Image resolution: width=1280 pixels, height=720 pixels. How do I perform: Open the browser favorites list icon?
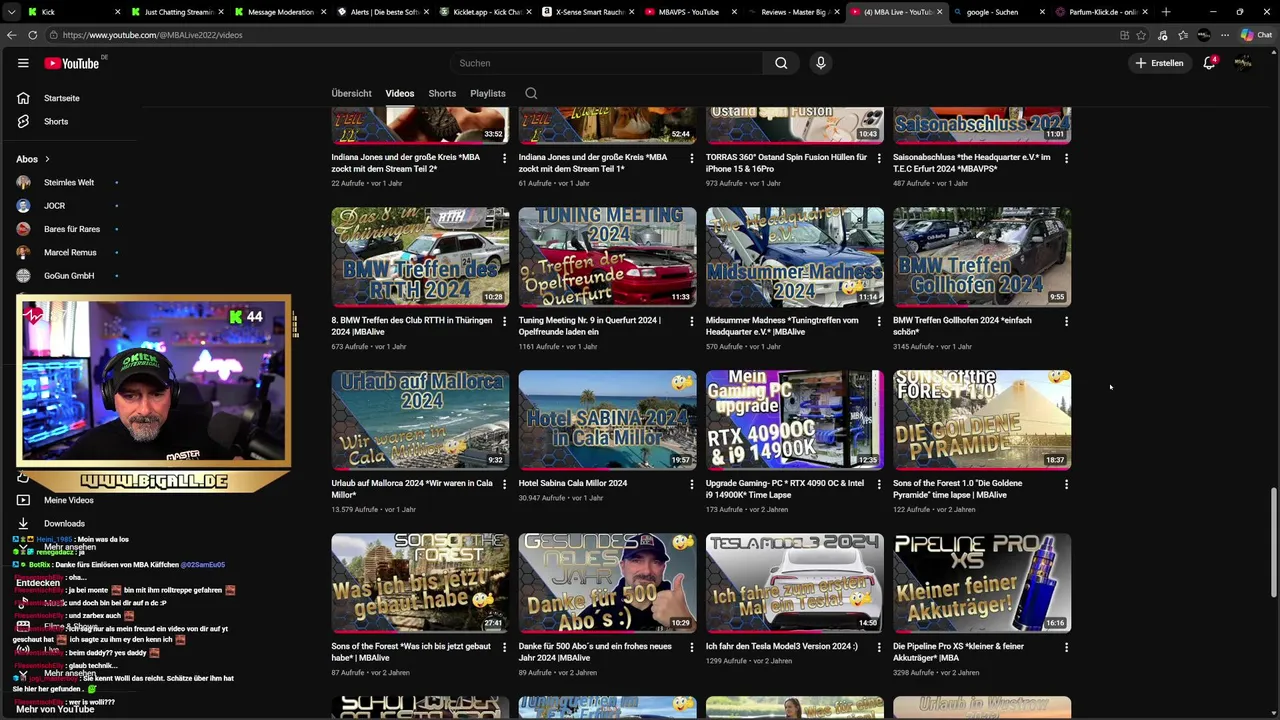[x=1183, y=35]
